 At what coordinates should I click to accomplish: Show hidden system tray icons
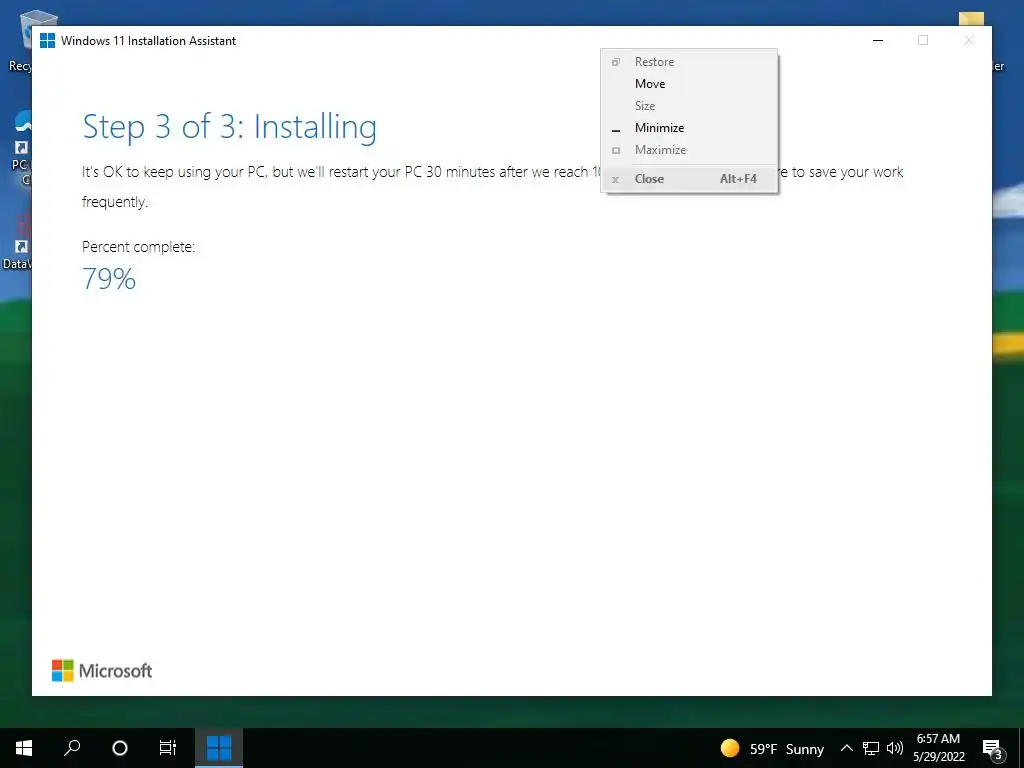pyautogui.click(x=846, y=748)
